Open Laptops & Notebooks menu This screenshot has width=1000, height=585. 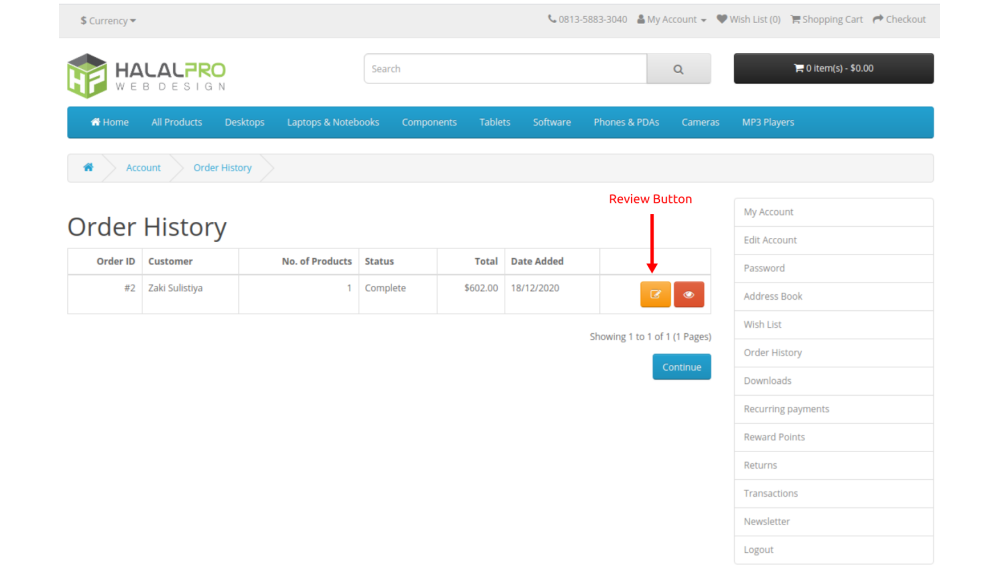[333, 122]
